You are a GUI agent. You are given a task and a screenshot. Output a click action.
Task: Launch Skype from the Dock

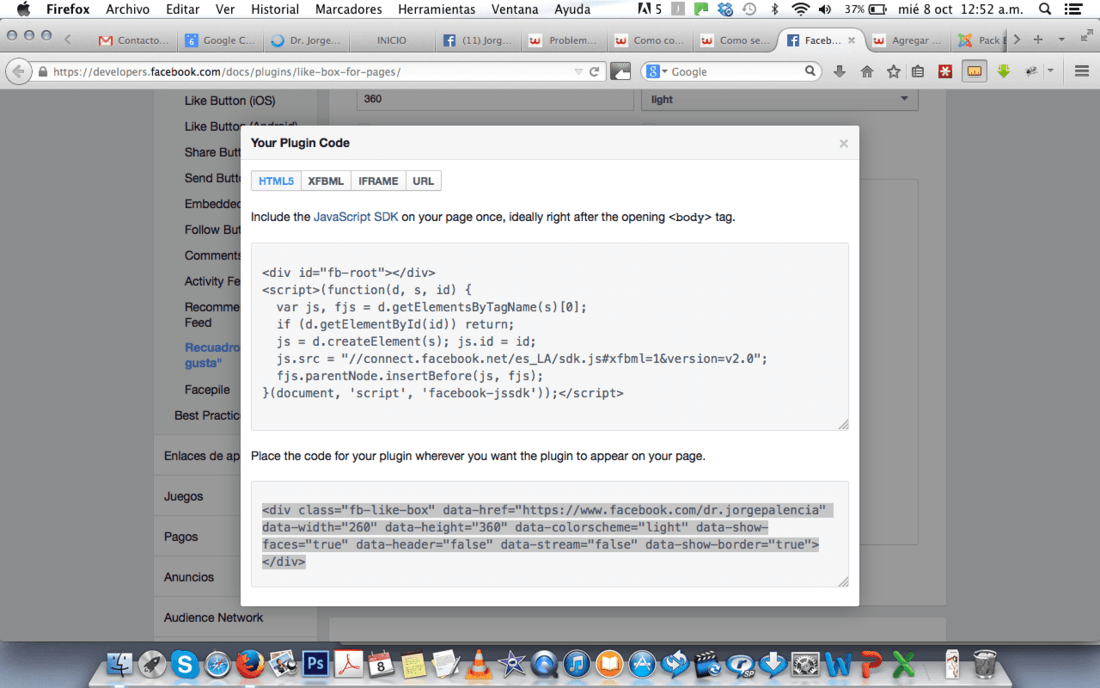click(x=185, y=663)
